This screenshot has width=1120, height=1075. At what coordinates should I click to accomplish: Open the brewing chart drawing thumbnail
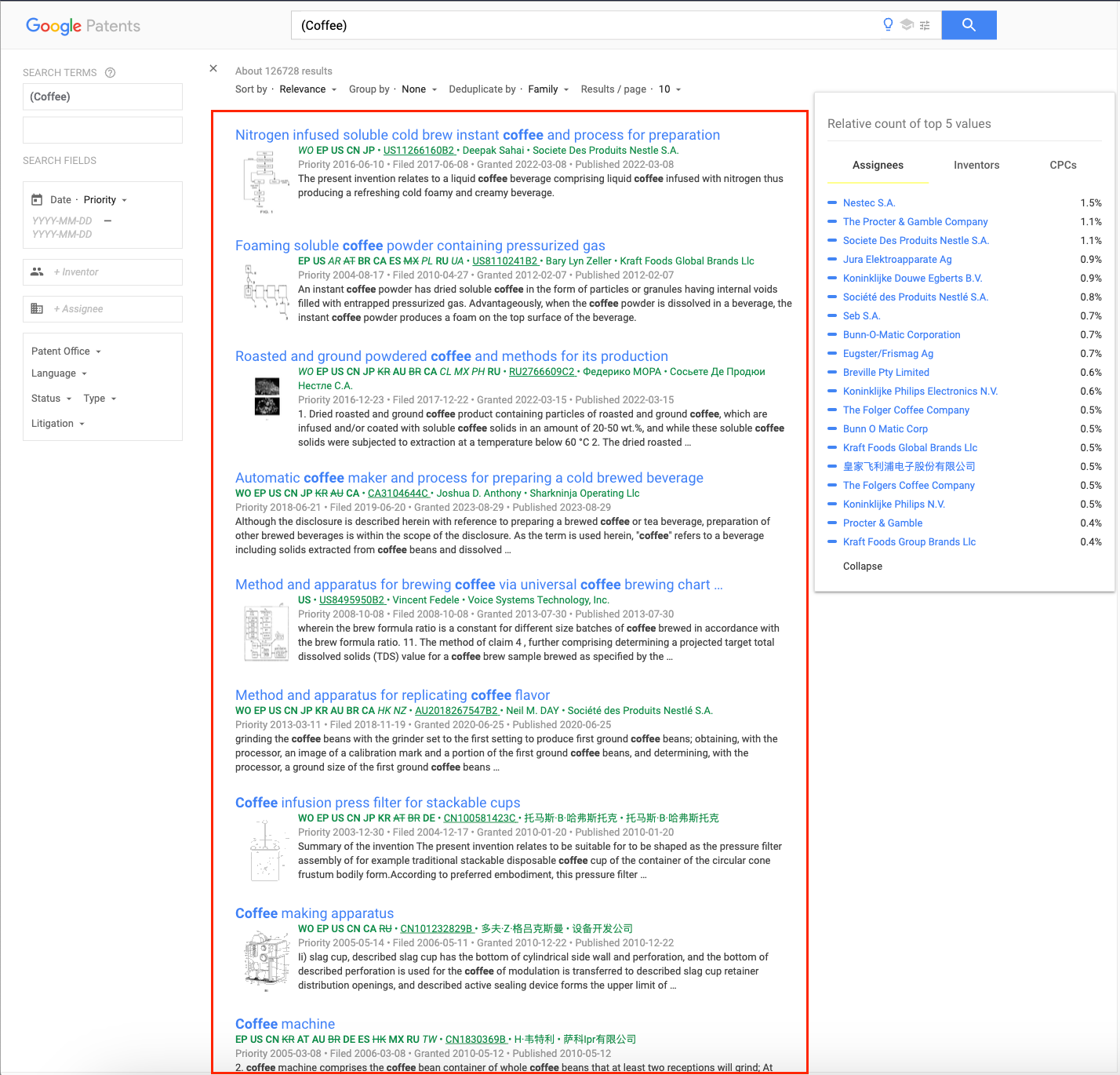(x=265, y=633)
